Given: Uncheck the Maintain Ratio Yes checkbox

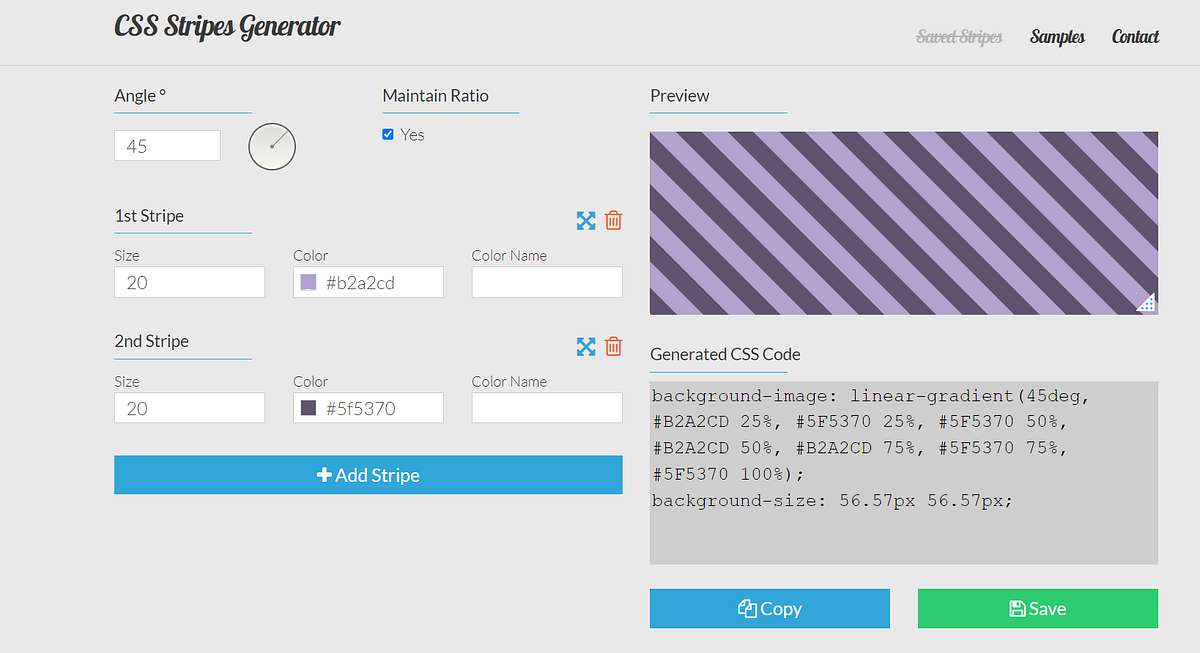Looking at the screenshot, I should [x=388, y=134].
